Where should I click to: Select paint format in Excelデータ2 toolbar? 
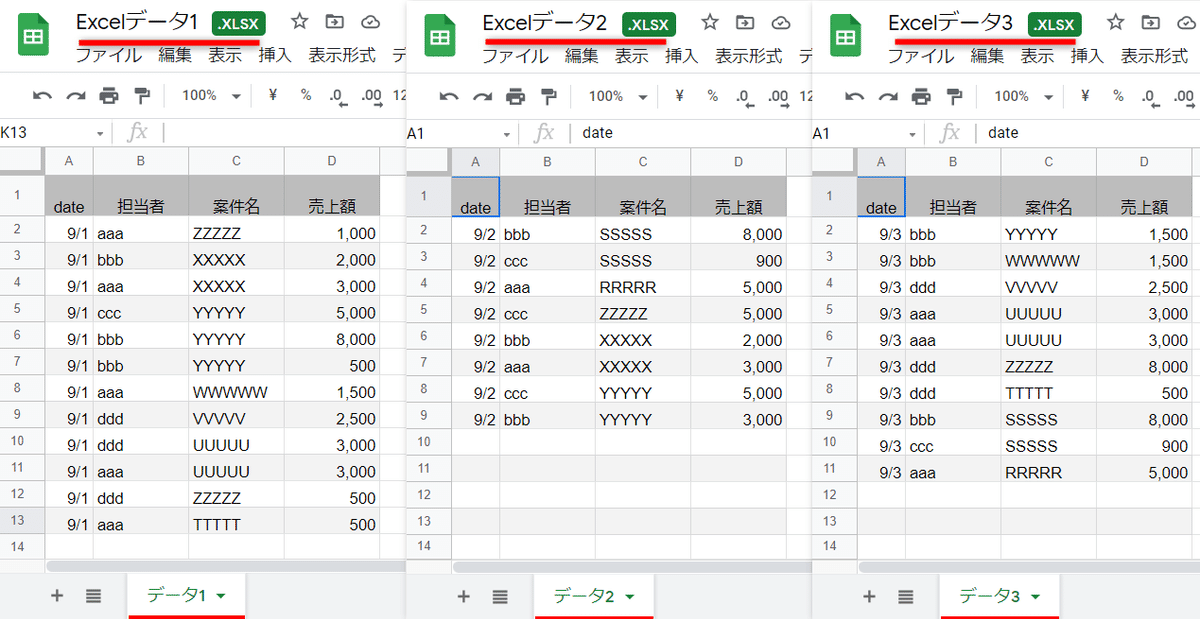coord(549,96)
